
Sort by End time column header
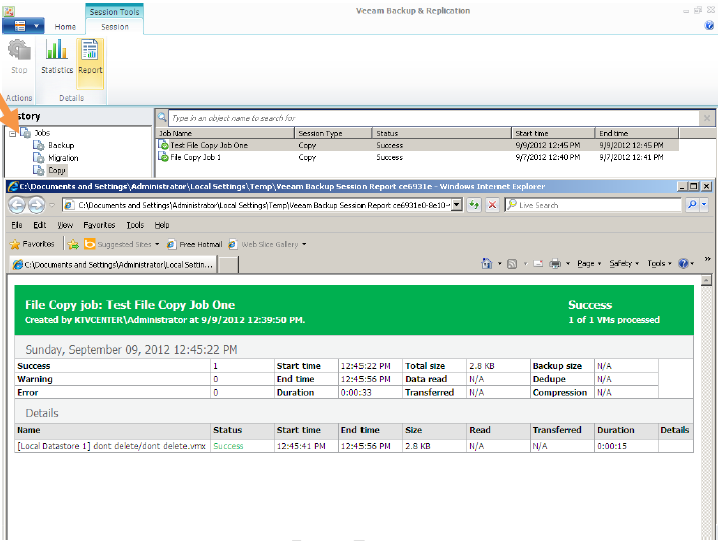(637, 133)
